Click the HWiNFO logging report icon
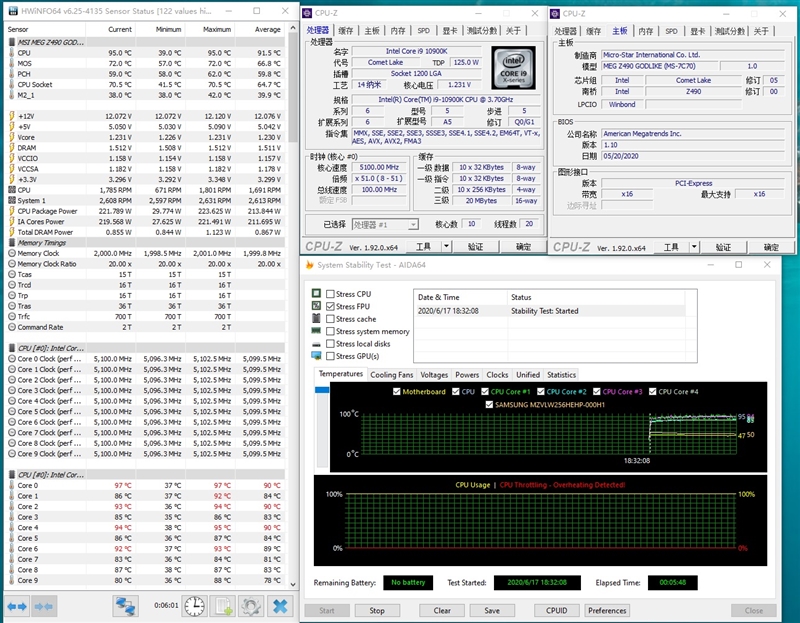The width and height of the screenshot is (800, 623). [225, 608]
